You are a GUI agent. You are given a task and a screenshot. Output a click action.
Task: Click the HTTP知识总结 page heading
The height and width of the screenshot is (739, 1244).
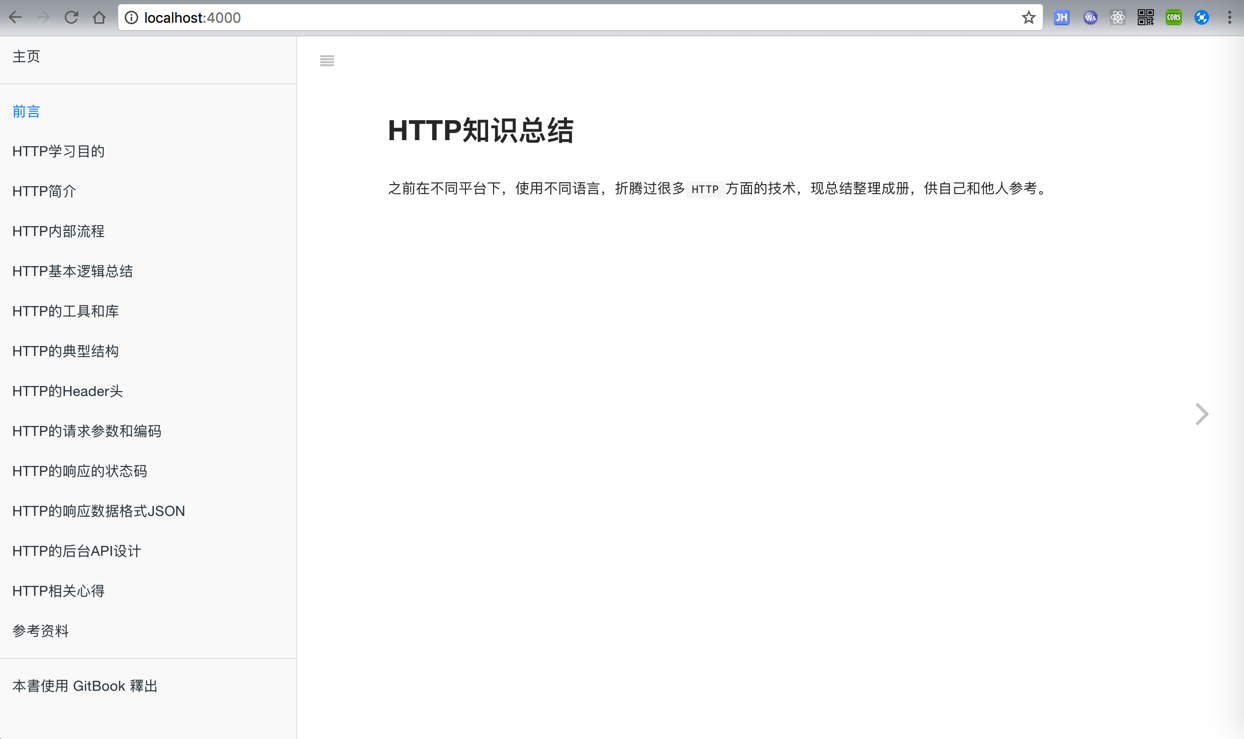click(480, 131)
